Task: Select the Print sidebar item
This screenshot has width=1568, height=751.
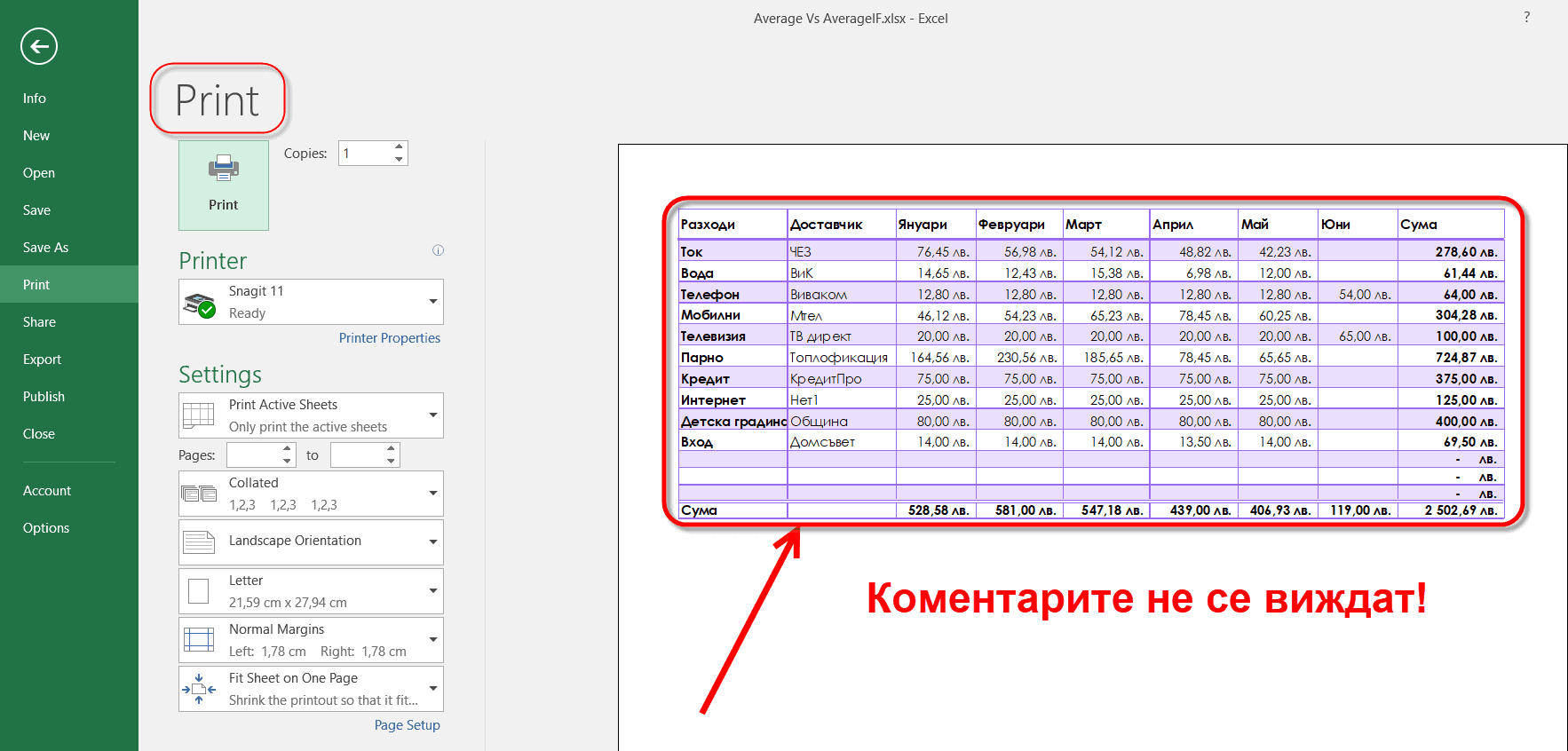Action: tap(69, 285)
